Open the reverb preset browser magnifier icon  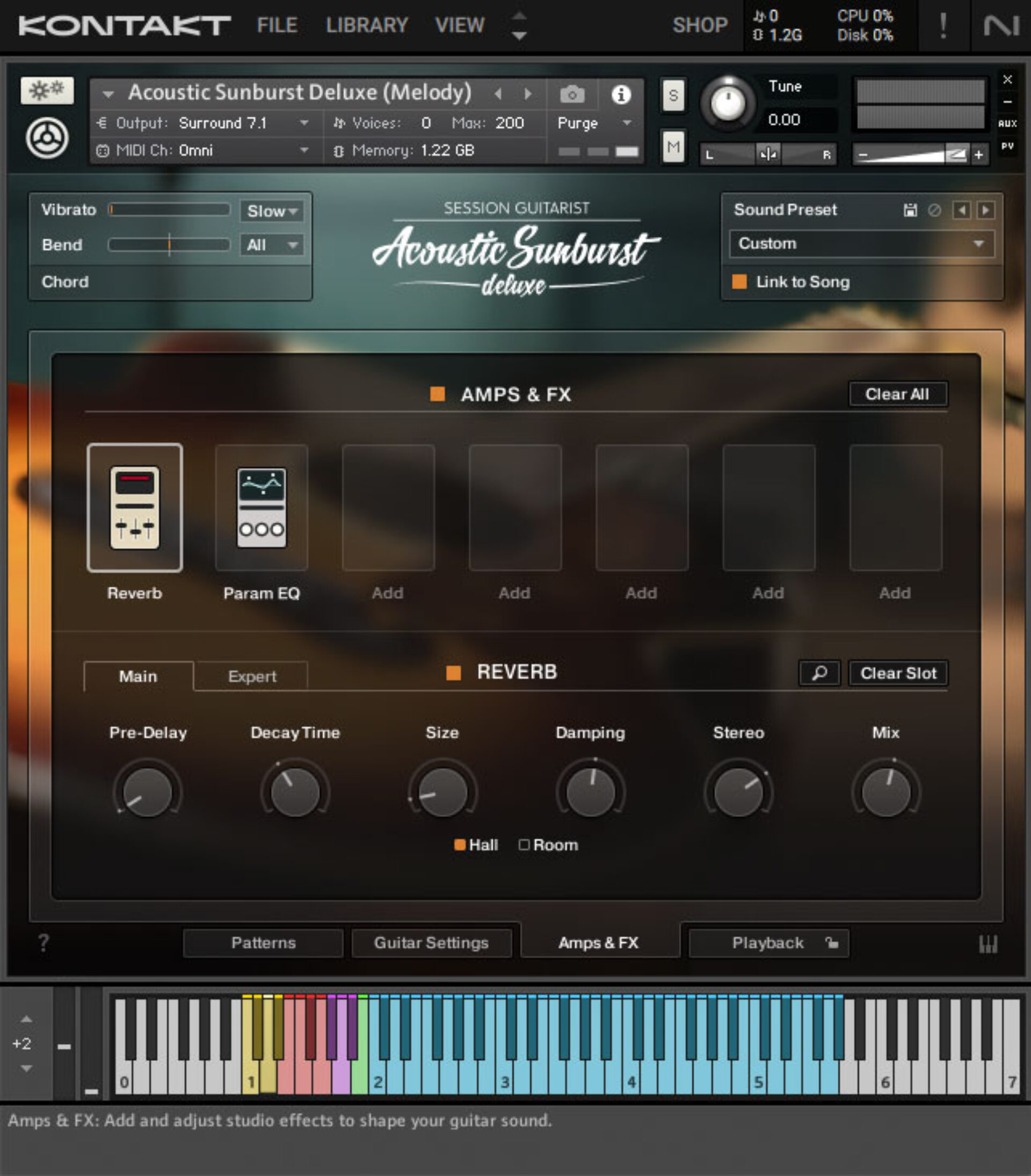tap(819, 673)
